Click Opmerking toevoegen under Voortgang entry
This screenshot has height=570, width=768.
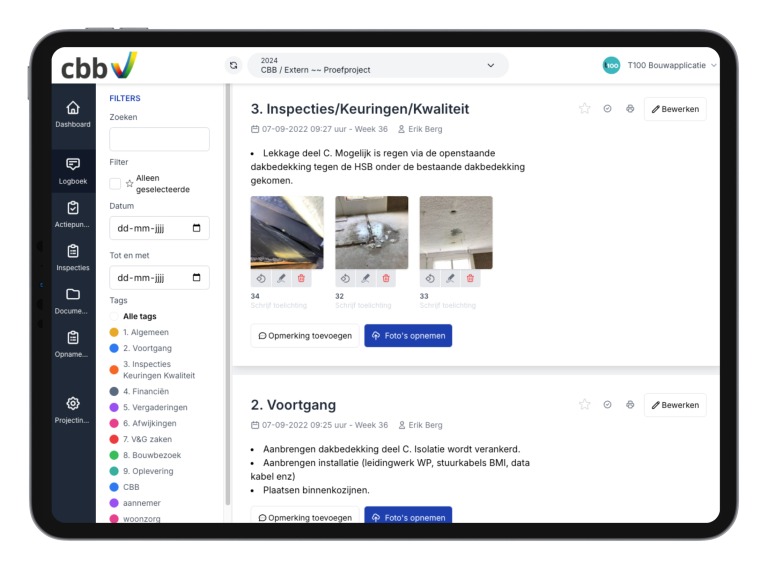pos(305,515)
